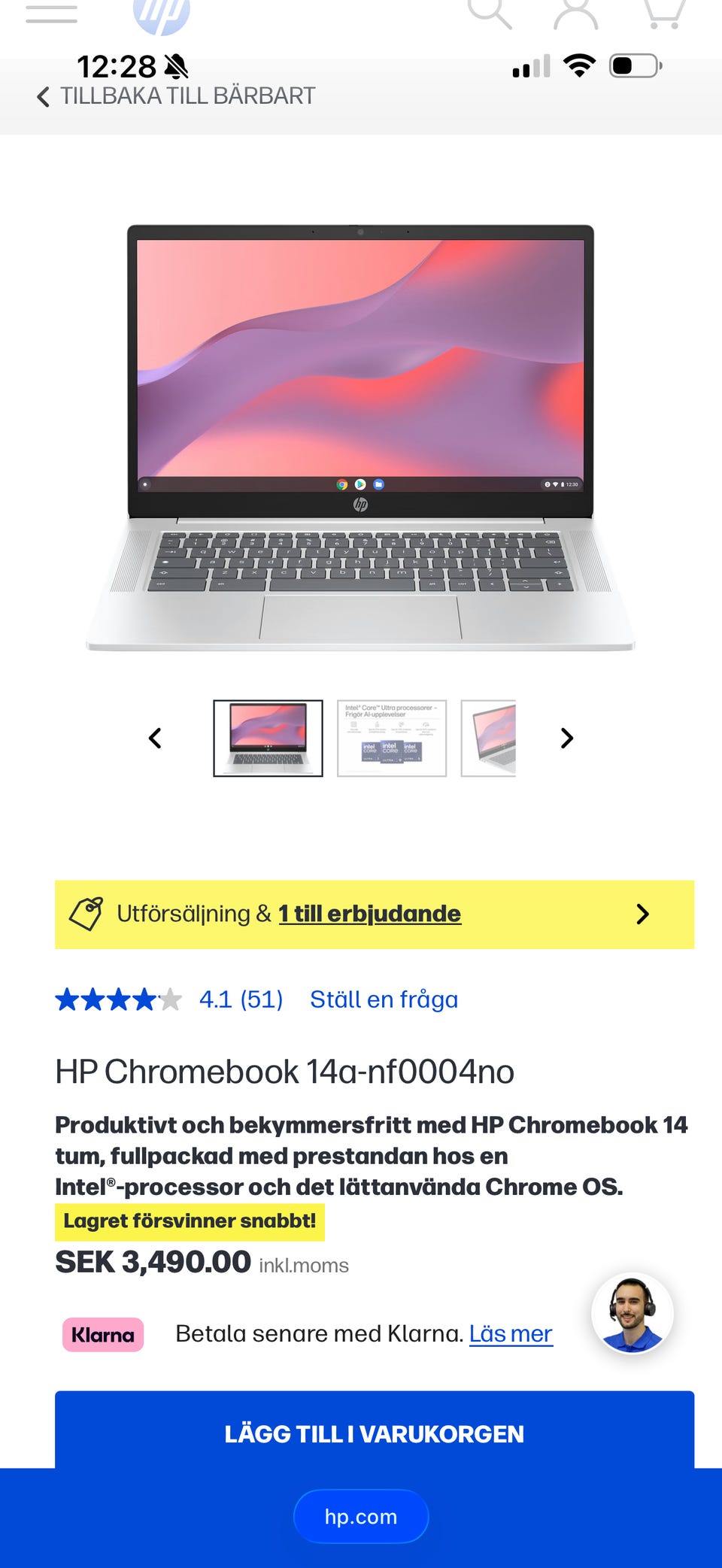Image resolution: width=722 pixels, height=1568 pixels.
Task: Open the user account icon
Action: click(x=576, y=14)
